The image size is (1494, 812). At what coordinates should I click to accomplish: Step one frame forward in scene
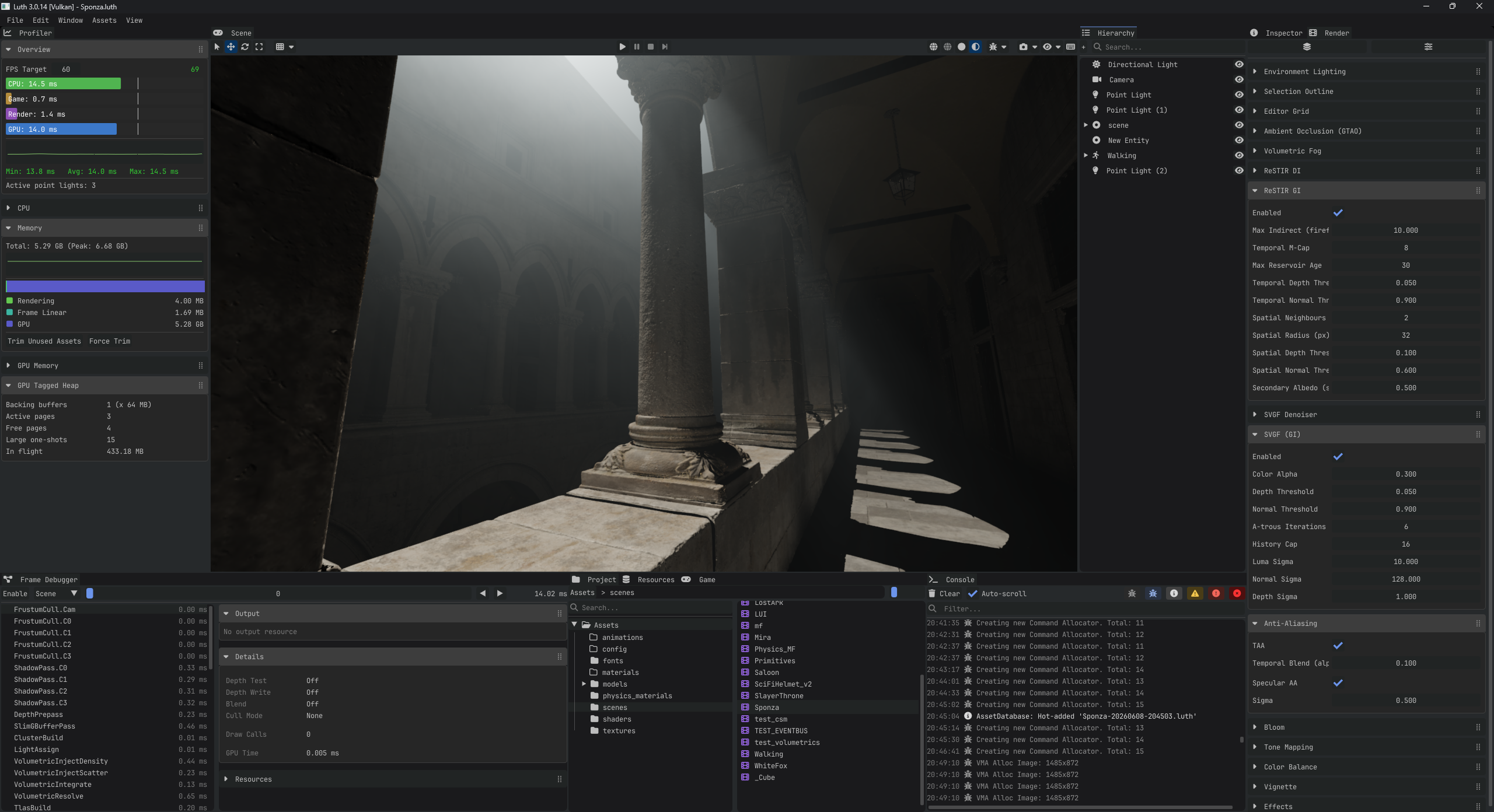pos(665,47)
